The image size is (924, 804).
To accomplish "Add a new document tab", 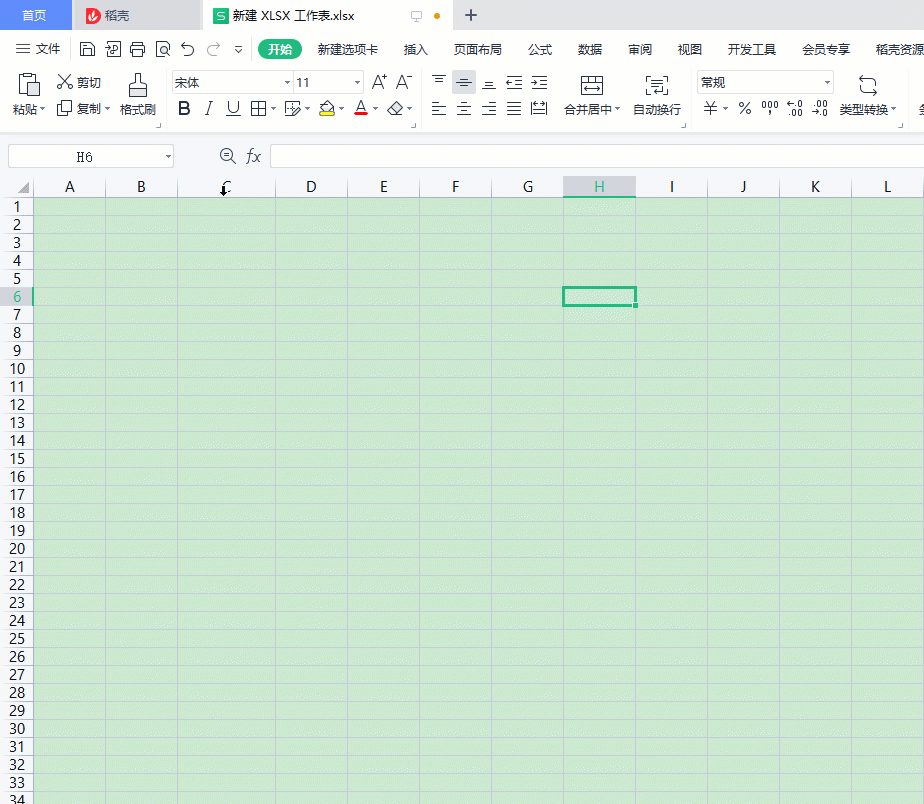I will pos(470,15).
